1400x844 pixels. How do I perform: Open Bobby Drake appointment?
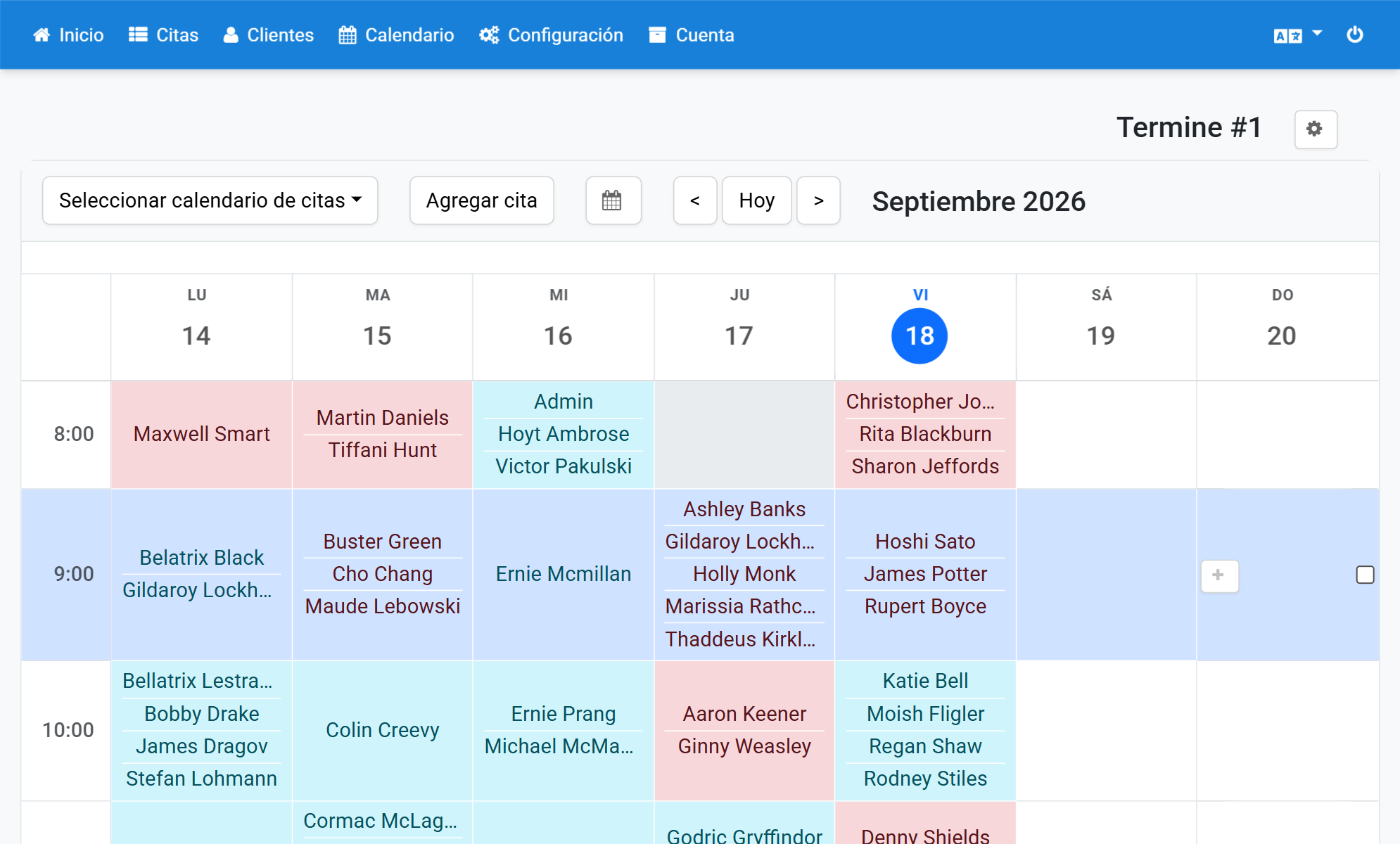pyautogui.click(x=201, y=714)
